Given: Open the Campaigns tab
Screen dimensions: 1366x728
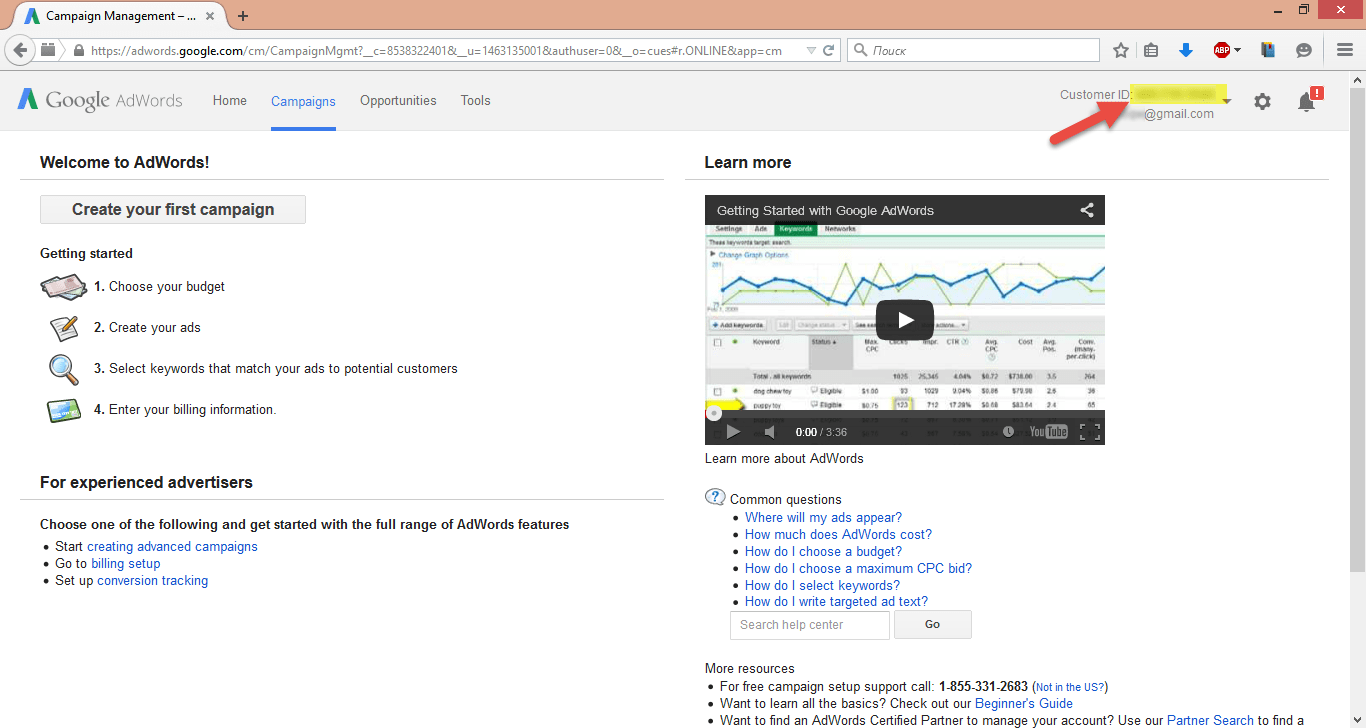Looking at the screenshot, I should coord(303,101).
